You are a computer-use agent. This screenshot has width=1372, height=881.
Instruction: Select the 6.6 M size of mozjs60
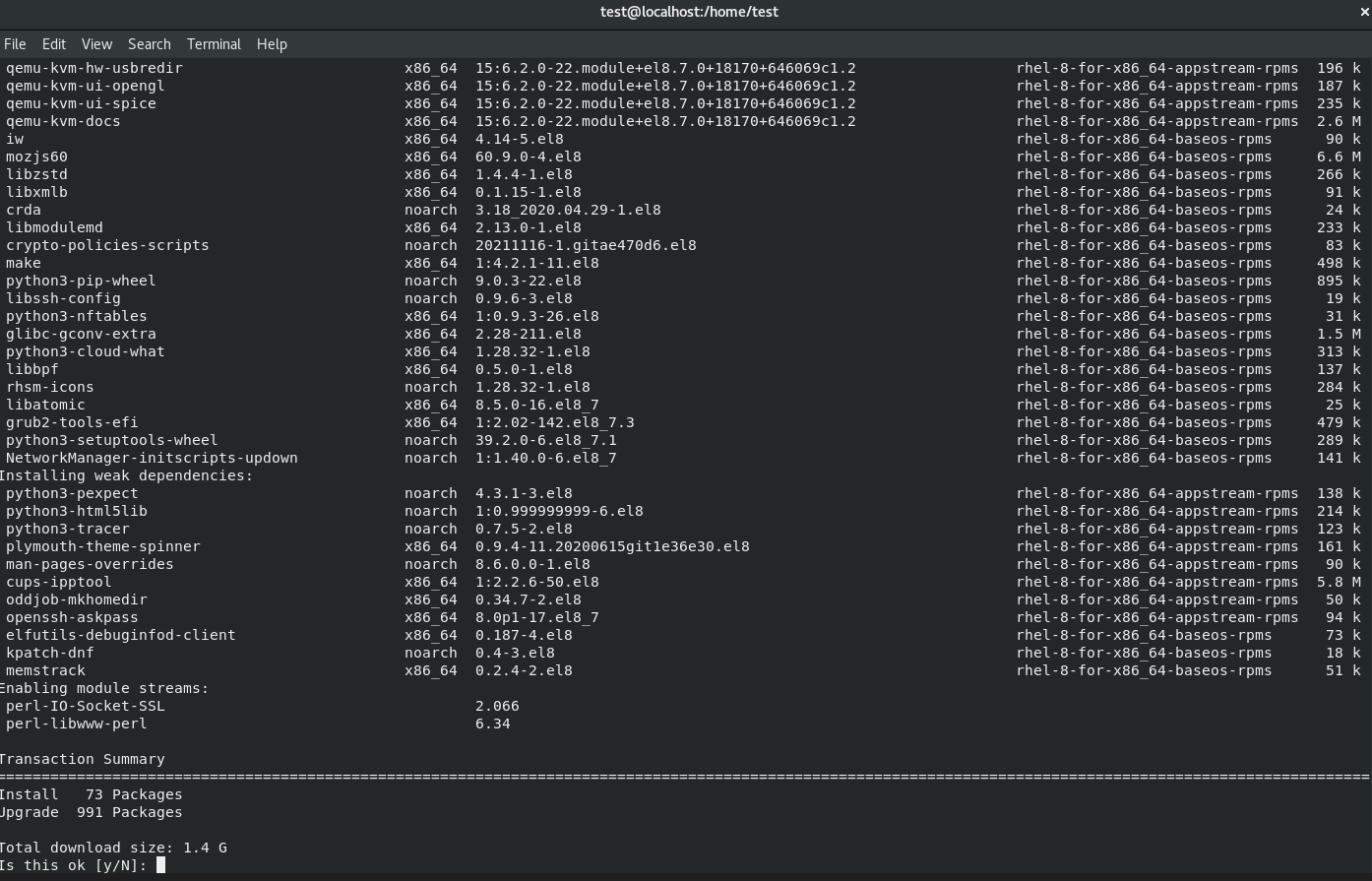pos(1339,157)
